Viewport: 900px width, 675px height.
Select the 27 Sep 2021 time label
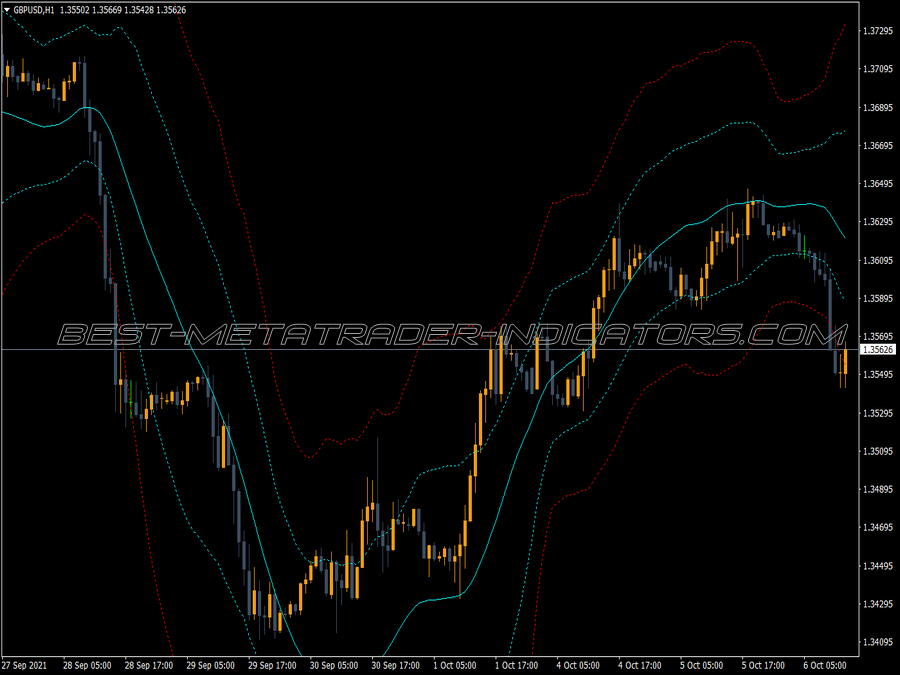[24, 665]
